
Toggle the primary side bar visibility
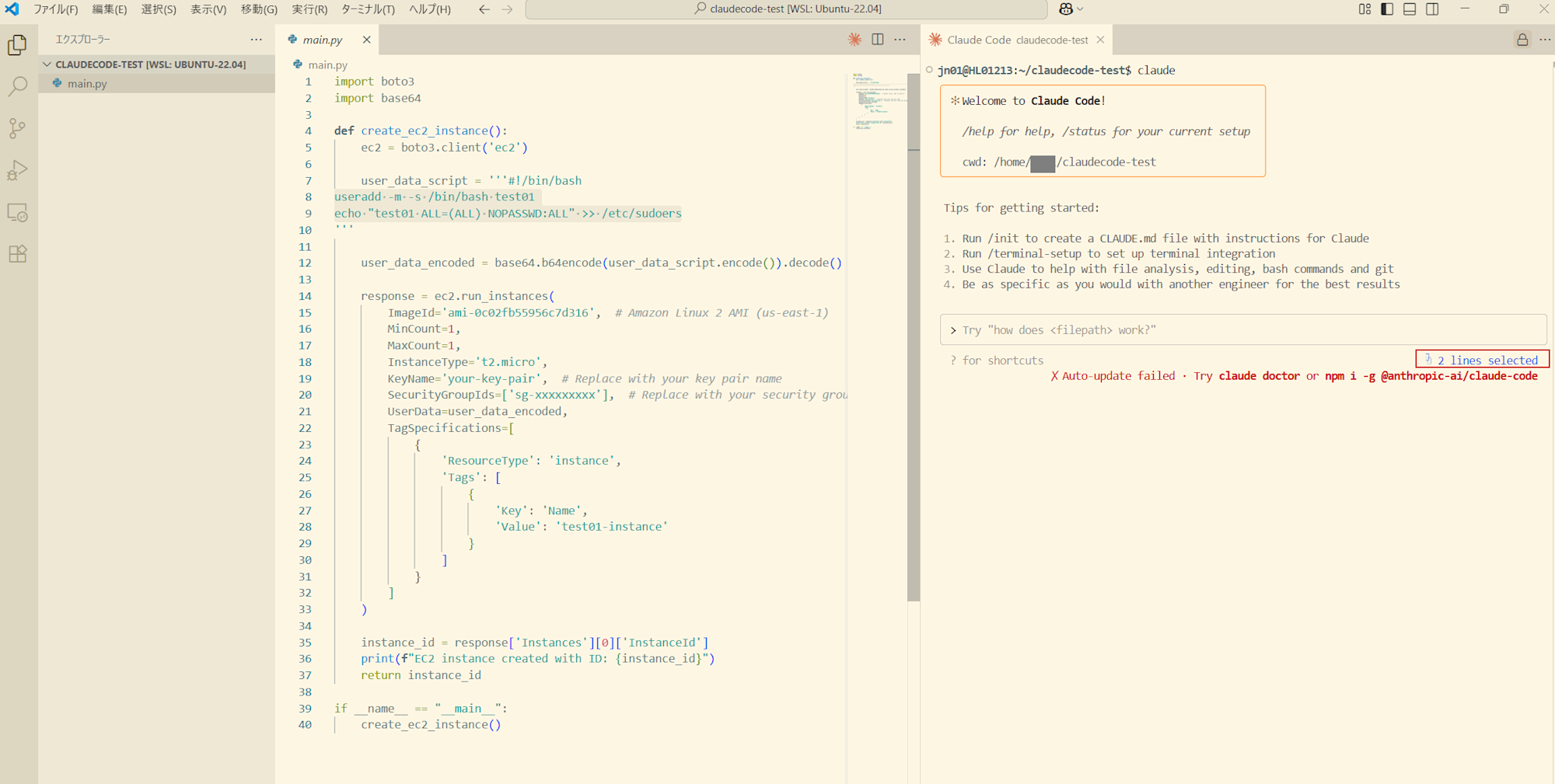1387,9
